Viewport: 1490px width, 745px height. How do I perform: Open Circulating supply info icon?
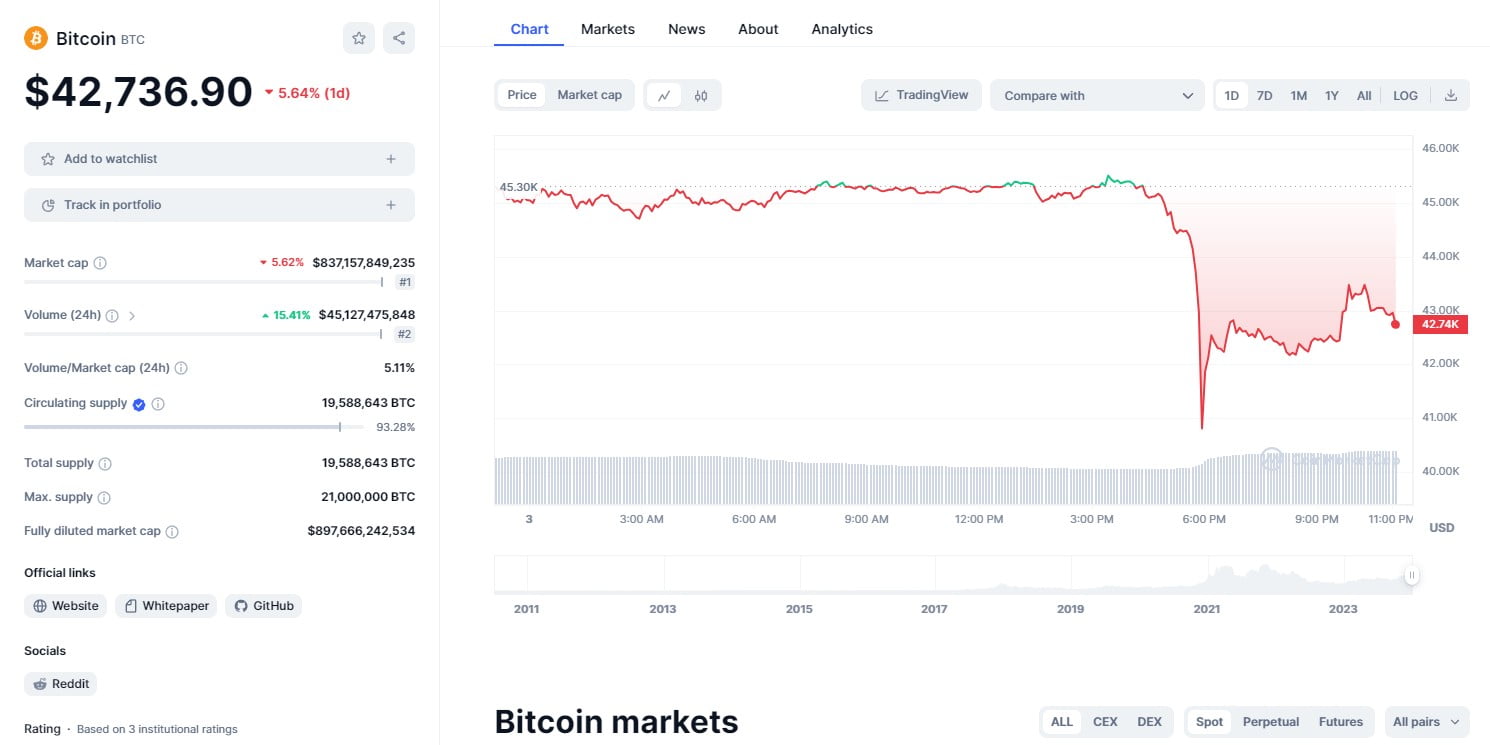[158, 404]
